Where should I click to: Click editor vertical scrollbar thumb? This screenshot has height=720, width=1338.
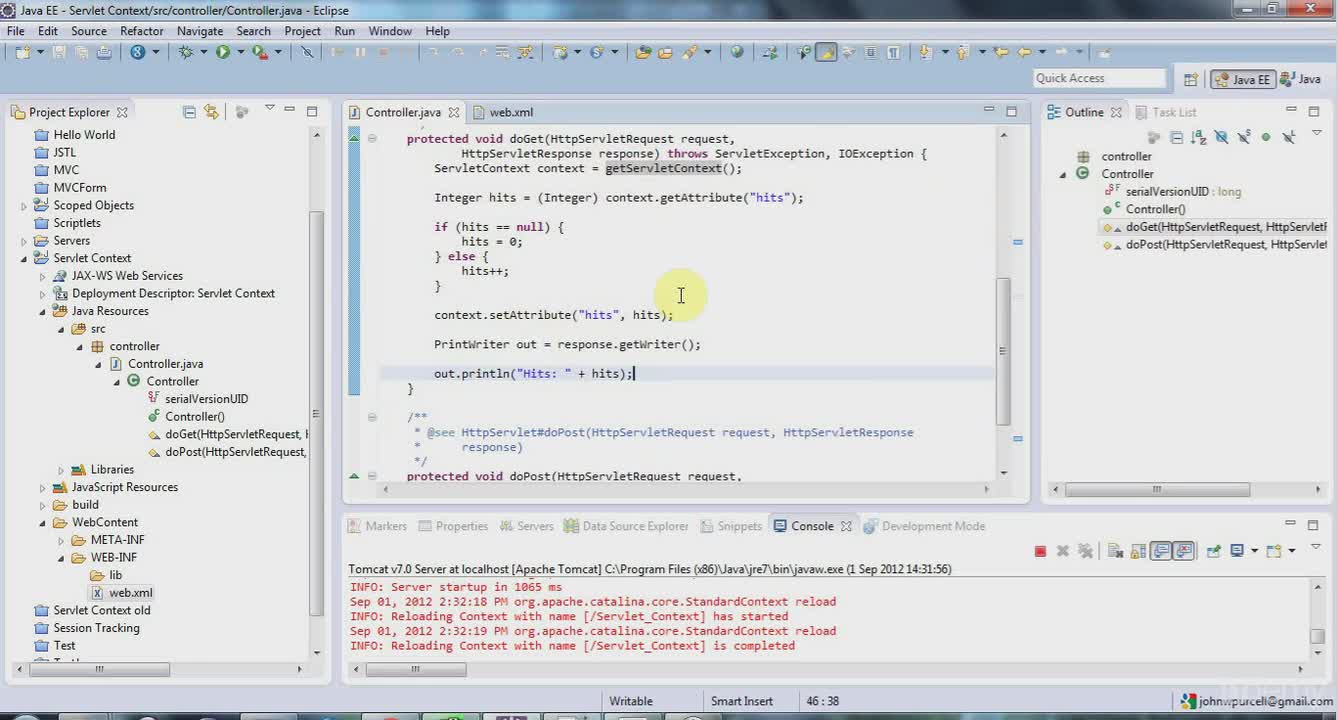pos(1002,350)
